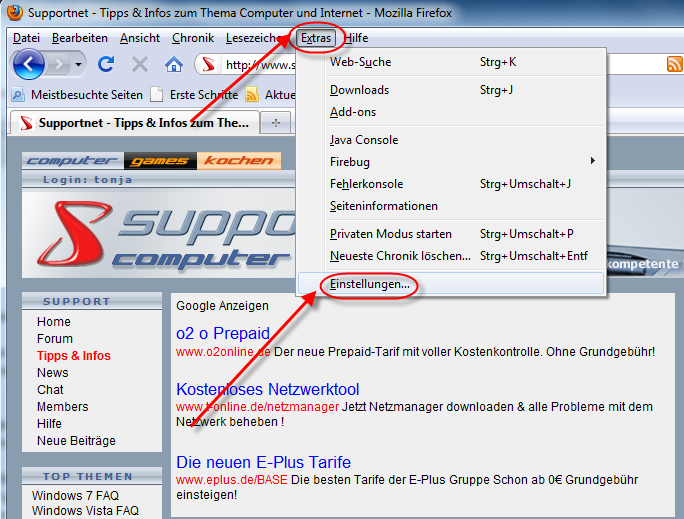Click the Supportnet S logo on page
684x519 pixels.
(74, 234)
